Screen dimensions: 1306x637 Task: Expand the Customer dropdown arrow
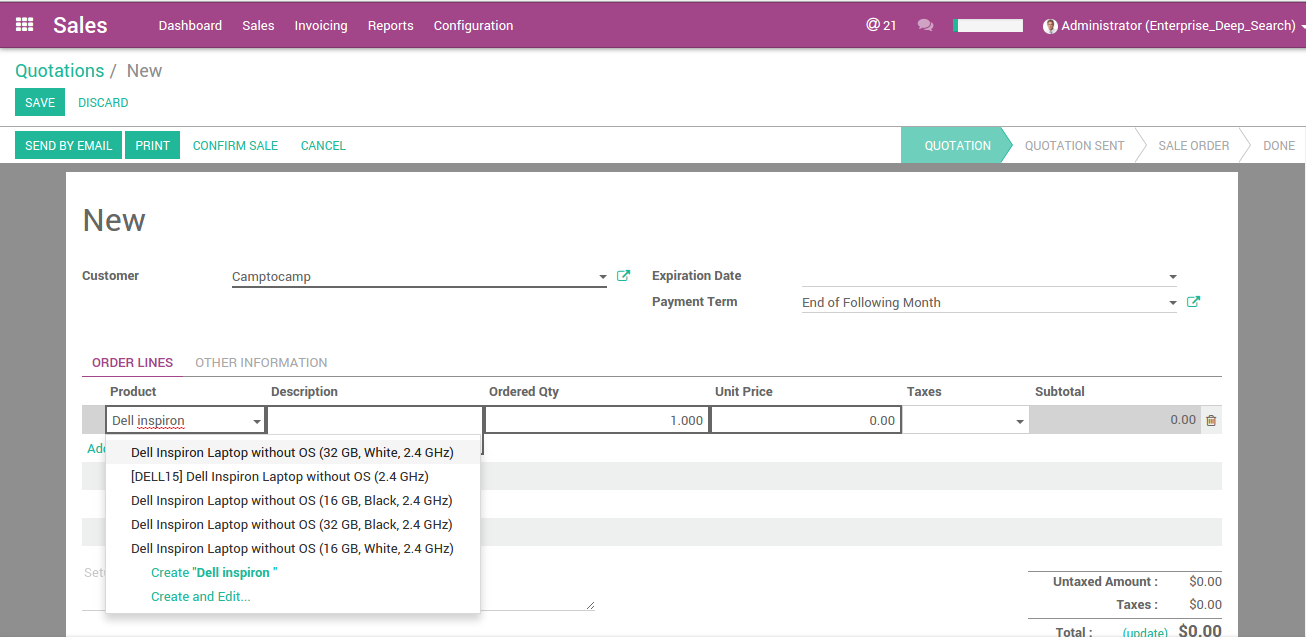pos(602,277)
